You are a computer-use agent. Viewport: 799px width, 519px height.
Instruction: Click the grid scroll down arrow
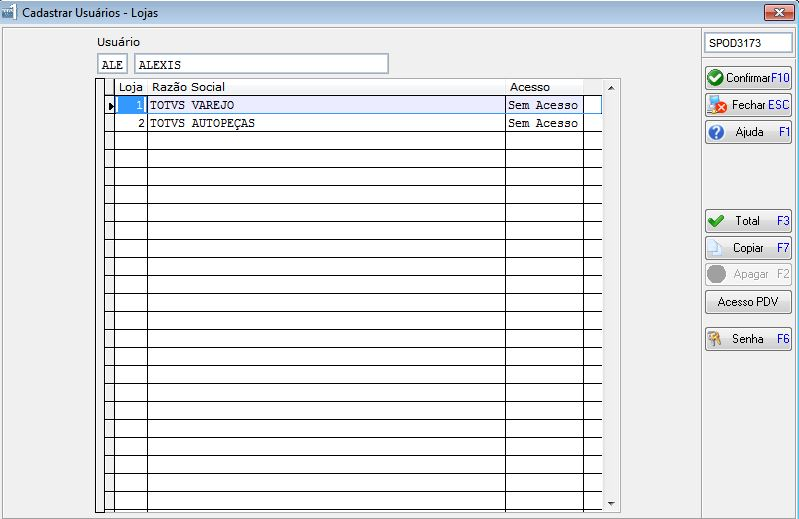611,504
